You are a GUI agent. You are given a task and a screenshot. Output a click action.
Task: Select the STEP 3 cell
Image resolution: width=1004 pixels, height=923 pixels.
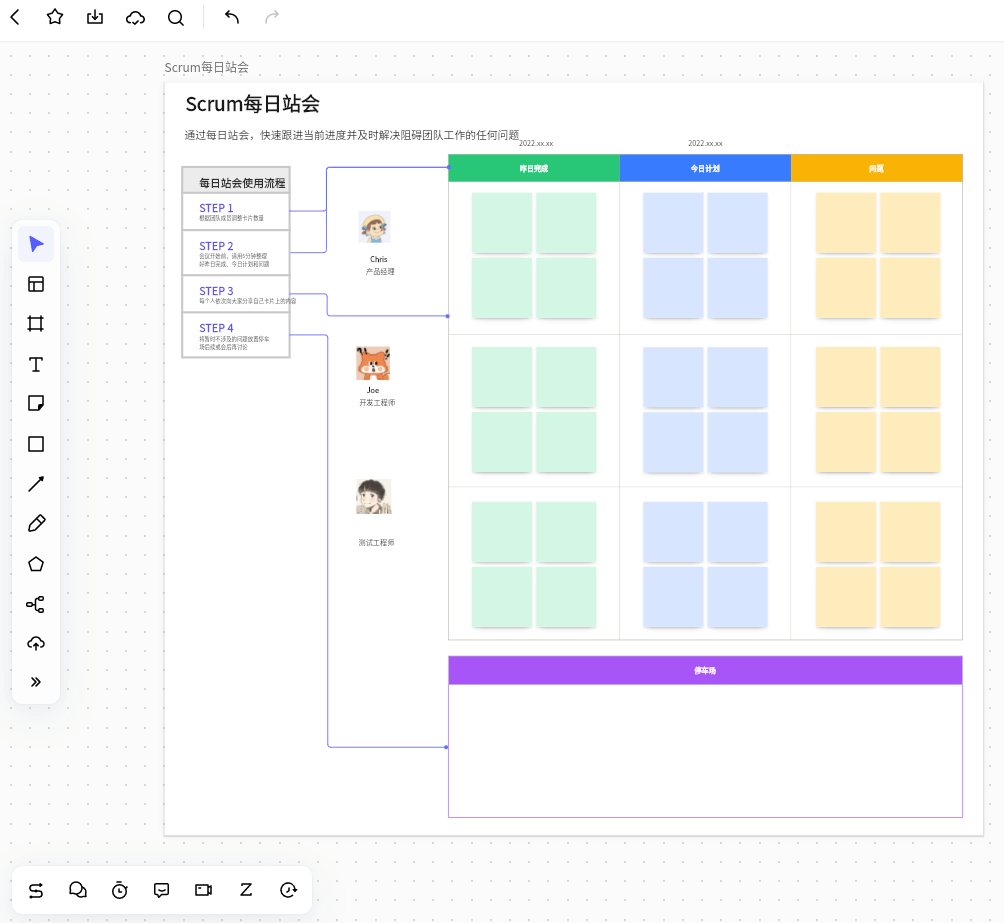(236, 295)
